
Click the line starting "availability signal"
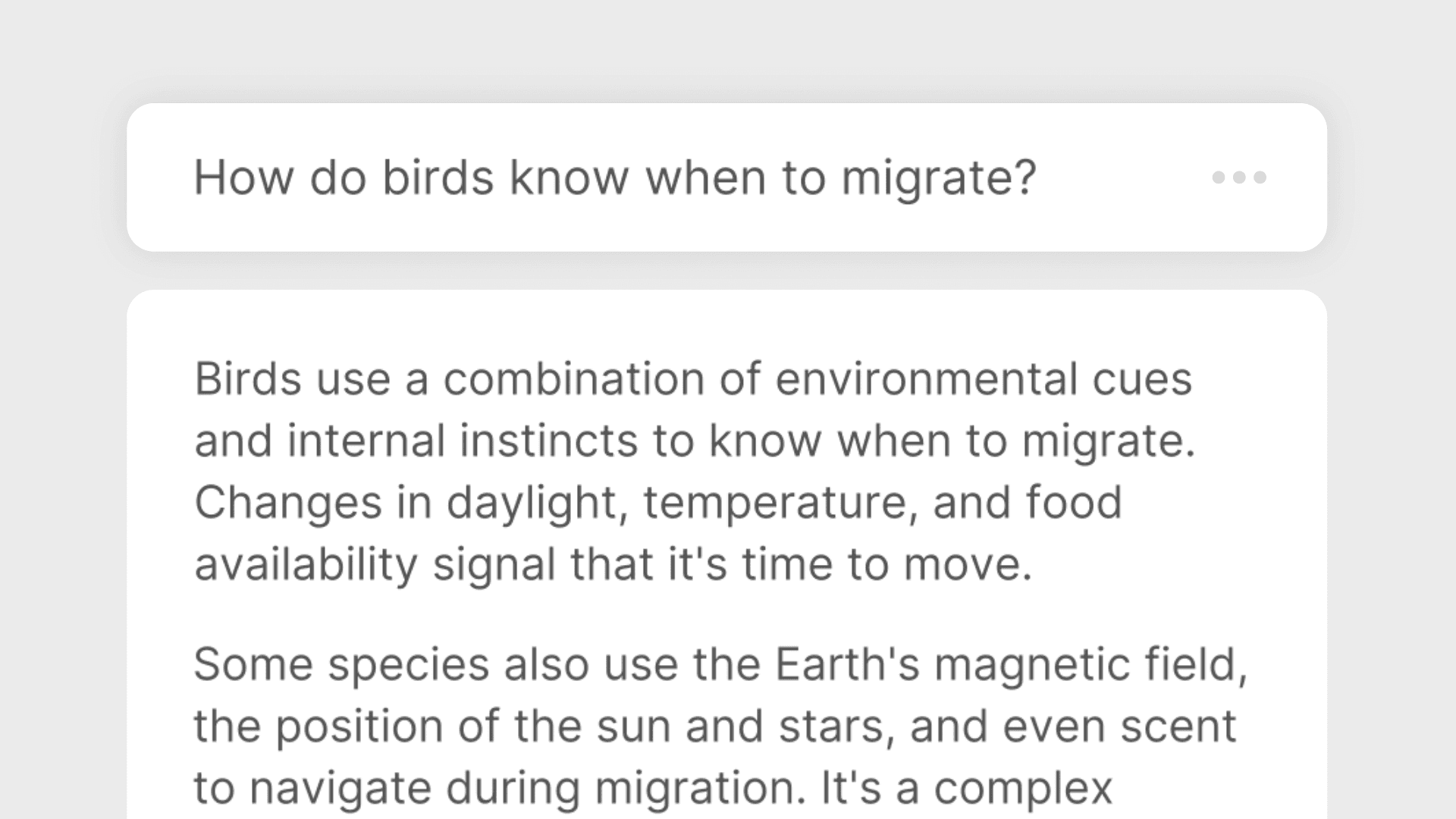pos(613,565)
